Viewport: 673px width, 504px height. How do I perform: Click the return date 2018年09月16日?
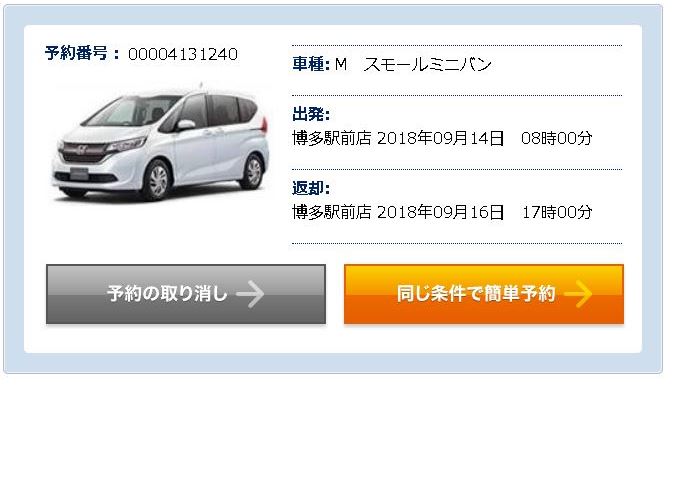click(x=440, y=212)
